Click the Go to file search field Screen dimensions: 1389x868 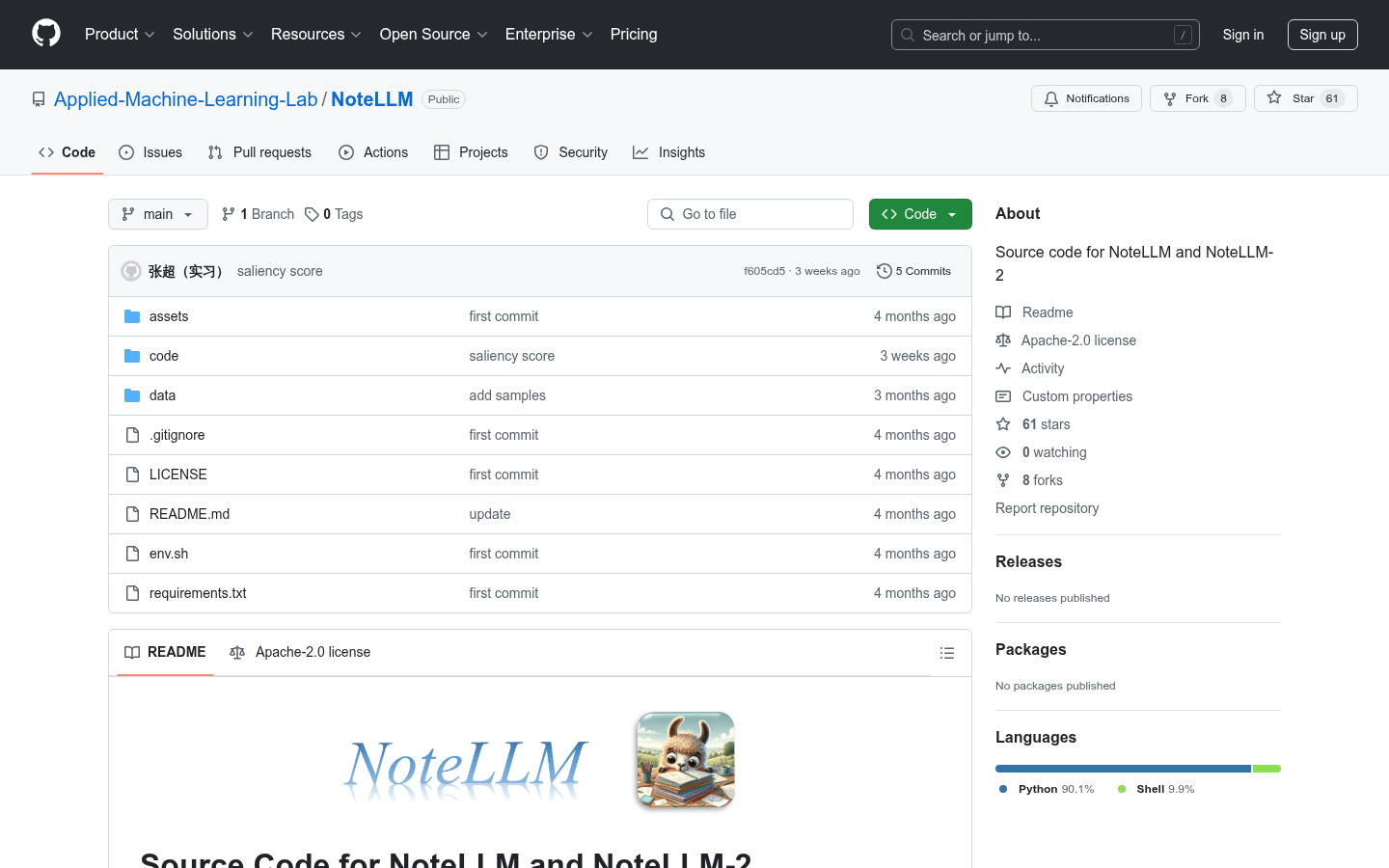pos(750,214)
